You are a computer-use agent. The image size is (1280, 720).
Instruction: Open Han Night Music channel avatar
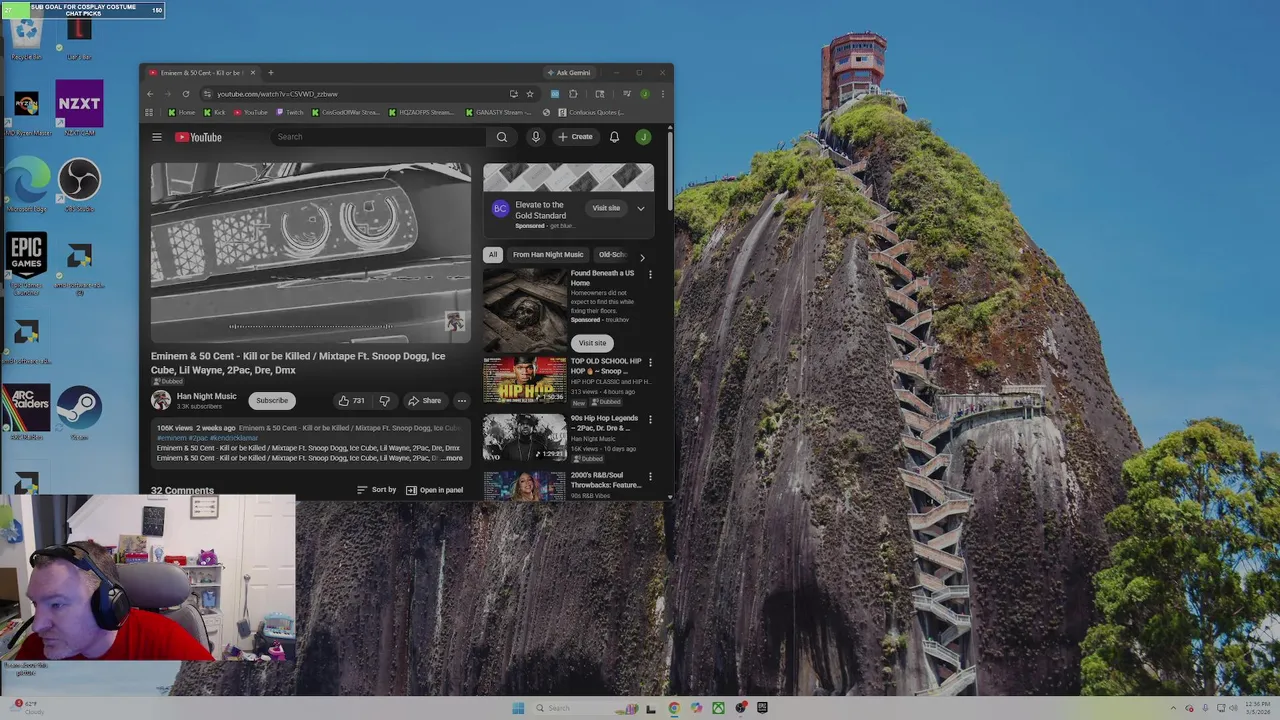click(161, 400)
